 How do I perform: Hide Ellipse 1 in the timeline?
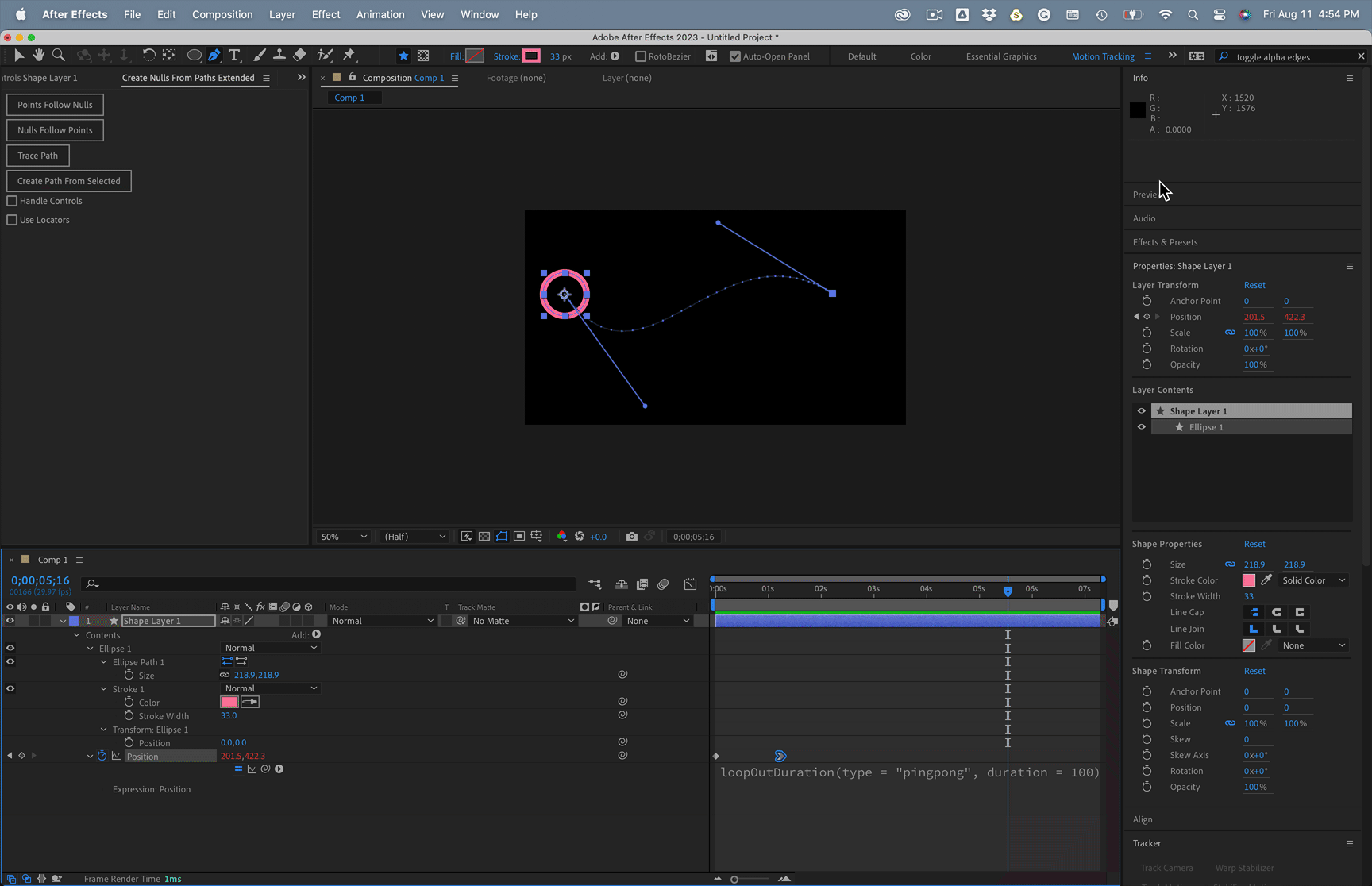(10, 648)
